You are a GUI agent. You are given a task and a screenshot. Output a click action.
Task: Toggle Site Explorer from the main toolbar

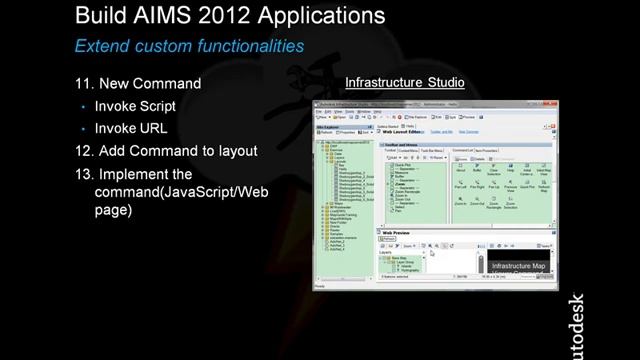pyautogui.click(x=416, y=117)
